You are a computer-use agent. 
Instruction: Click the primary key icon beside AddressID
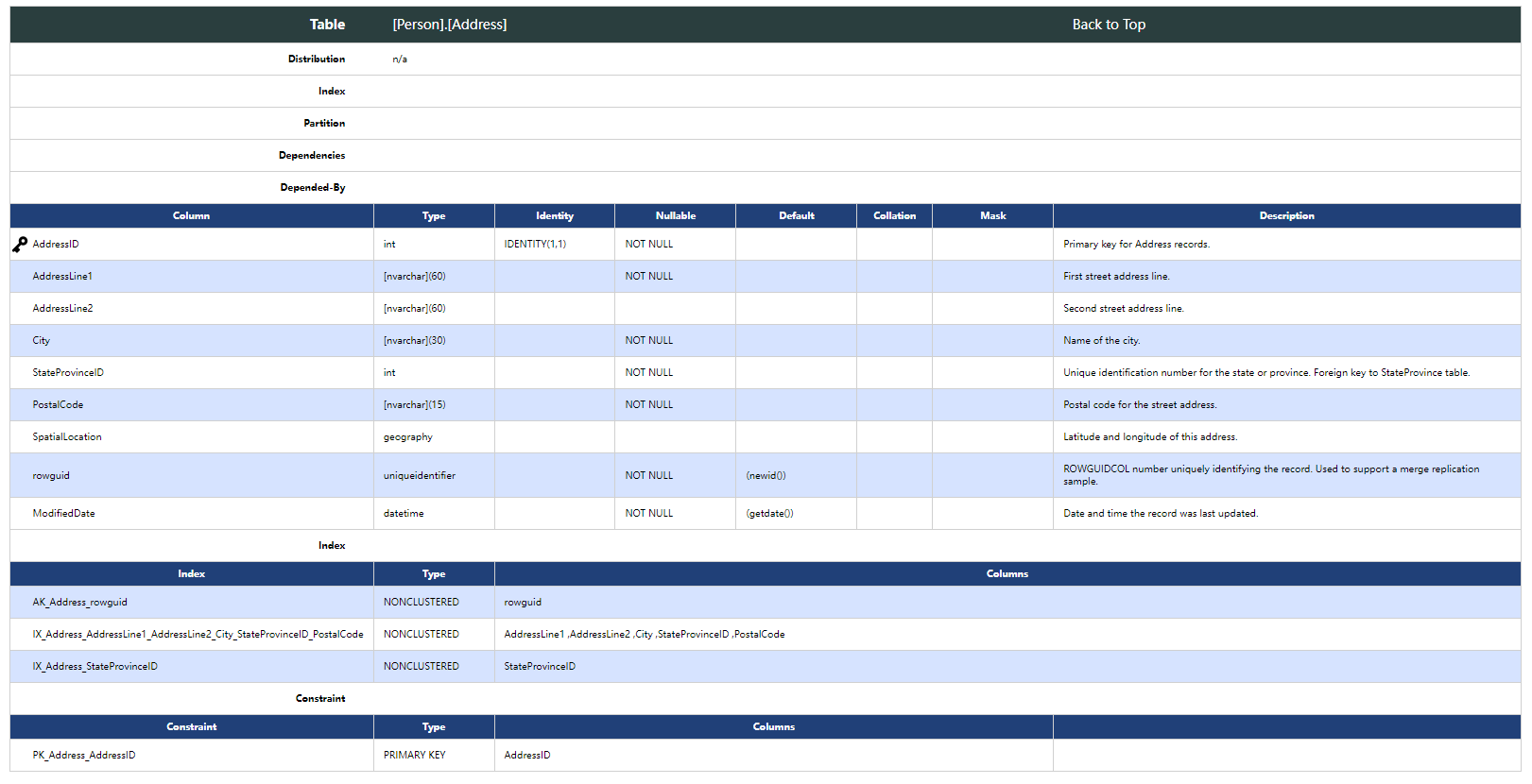point(20,245)
